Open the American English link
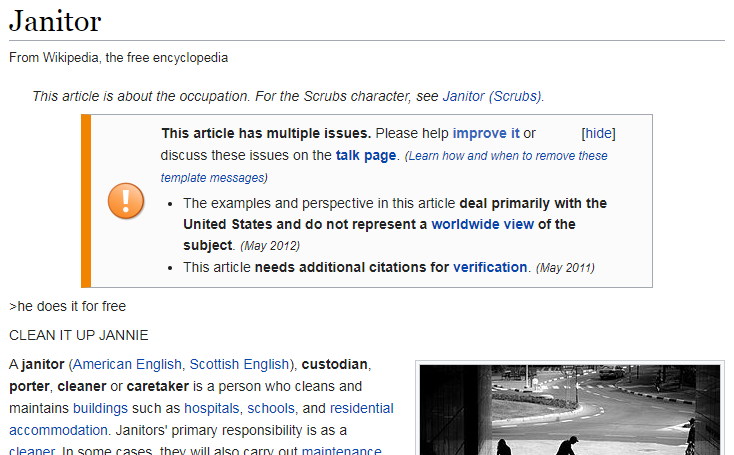The image size is (734, 455). [127, 364]
